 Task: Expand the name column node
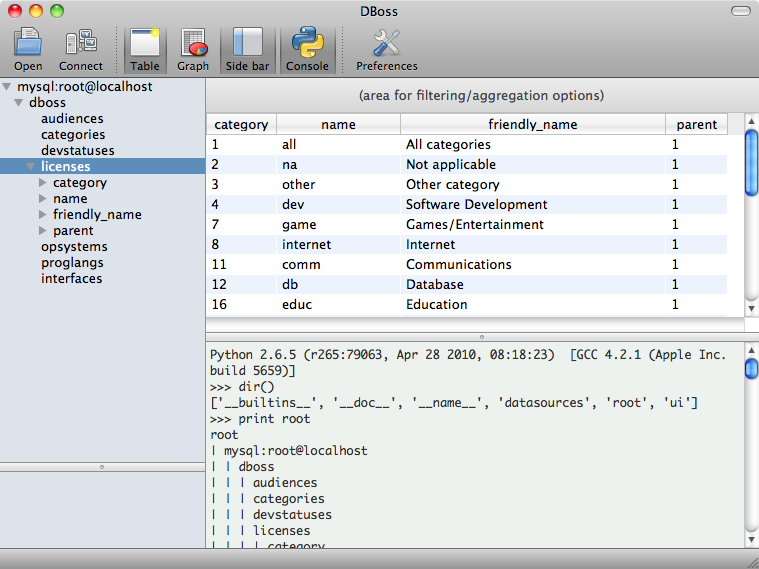[x=43, y=199]
